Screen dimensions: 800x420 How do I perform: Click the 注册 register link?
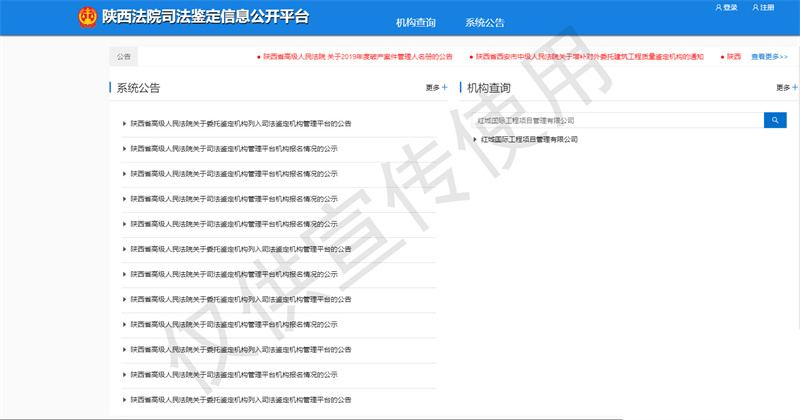point(763,7)
